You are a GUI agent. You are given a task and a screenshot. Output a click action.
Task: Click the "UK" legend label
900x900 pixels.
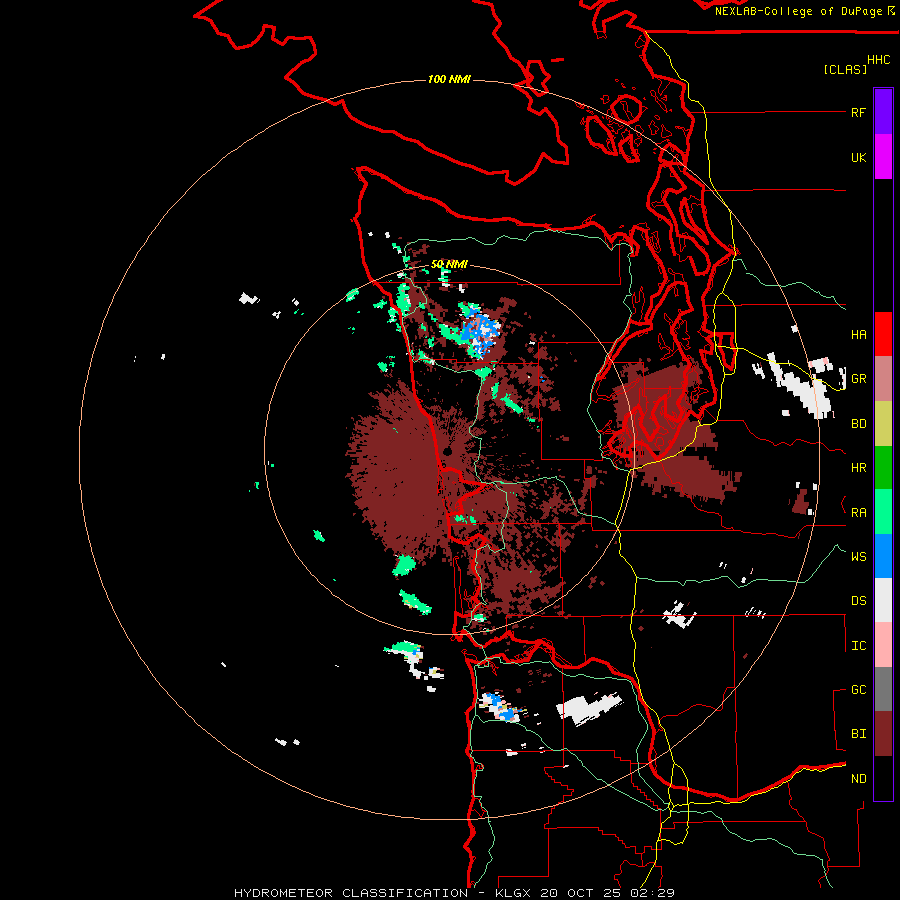[x=858, y=157]
